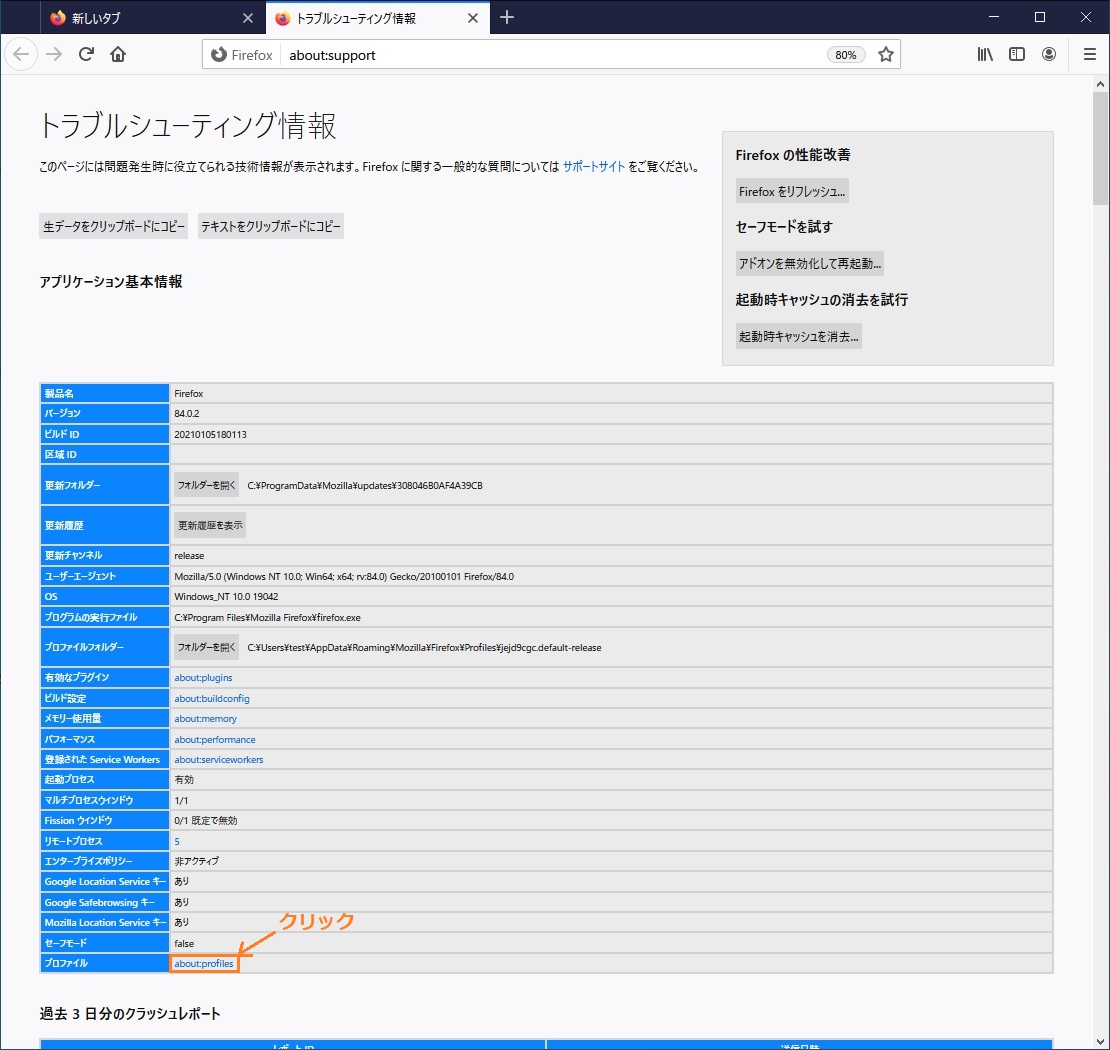Click the 80% zoom level indicator
Viewport: 1110px width, 1050px height.
coord(846,55)
